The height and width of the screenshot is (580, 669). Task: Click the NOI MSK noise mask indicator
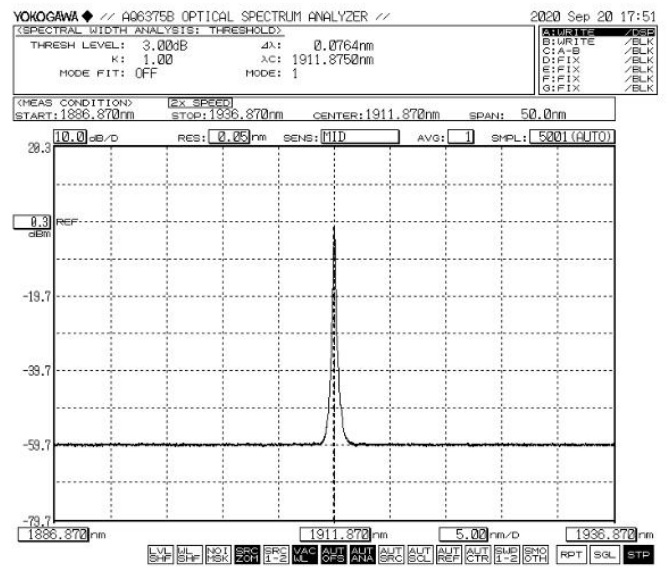coord(218,554)
